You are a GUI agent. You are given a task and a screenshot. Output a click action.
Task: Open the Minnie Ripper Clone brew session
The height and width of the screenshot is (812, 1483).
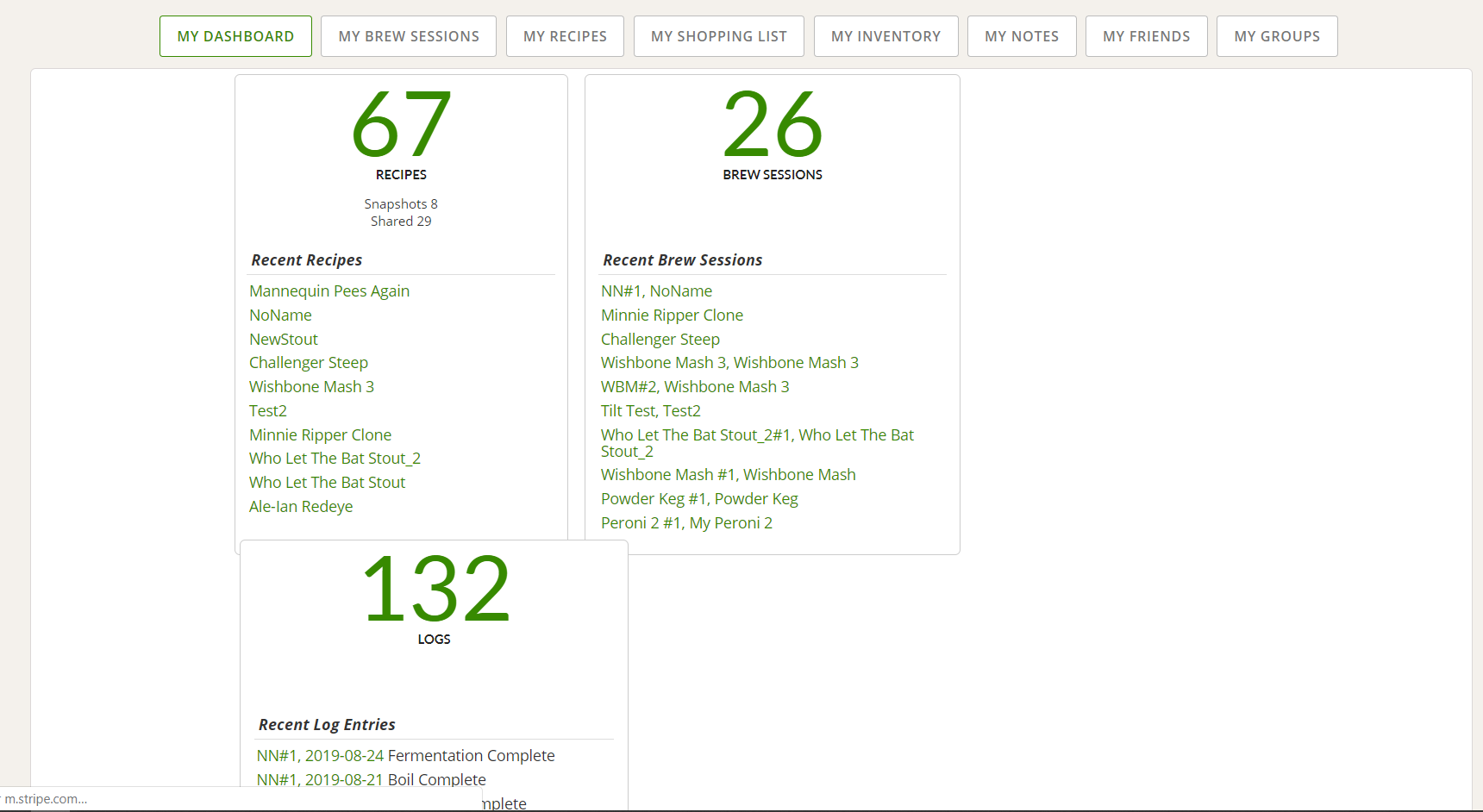[672, 315]
